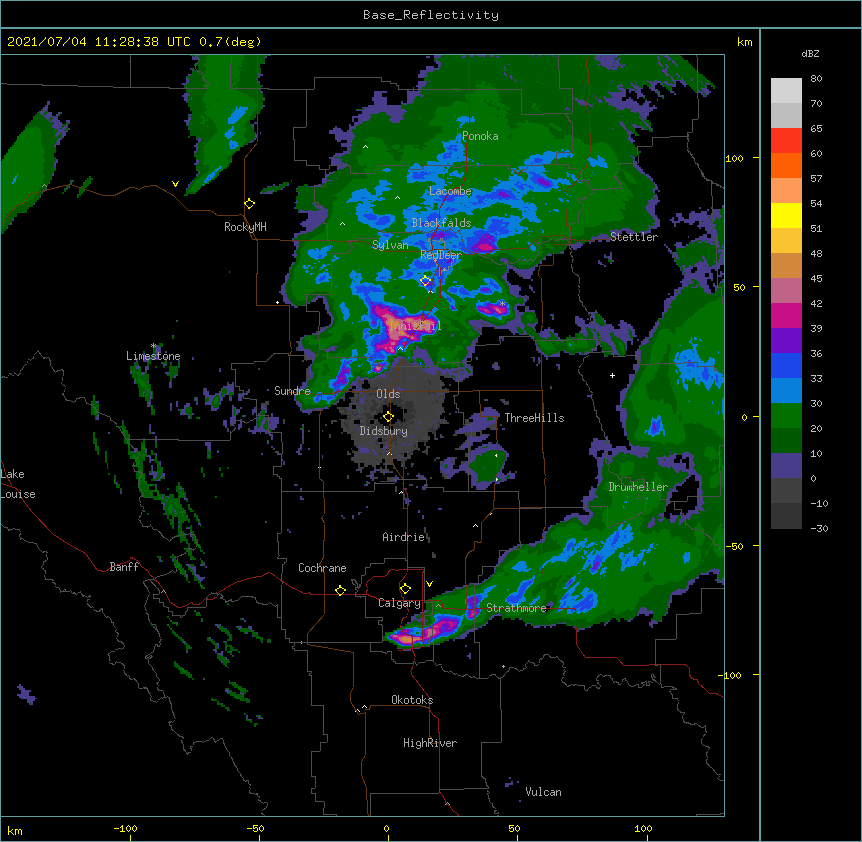Viewport: 862px width, 842px height.
Task: Click the -30 value at the legend bottom
Action: [x=819, y=529]
